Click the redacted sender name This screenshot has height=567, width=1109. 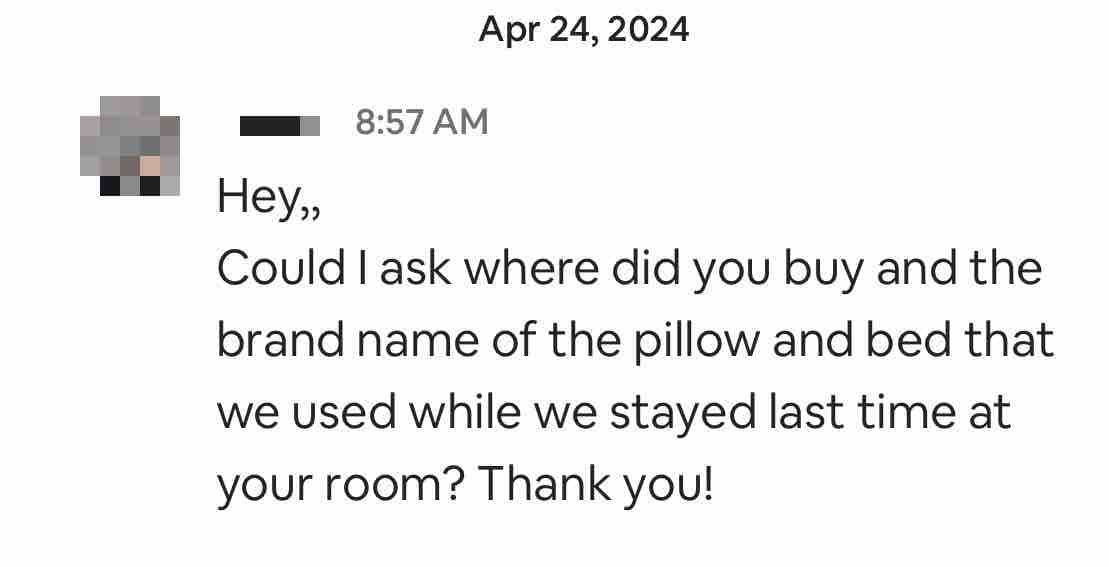[279, 126]
